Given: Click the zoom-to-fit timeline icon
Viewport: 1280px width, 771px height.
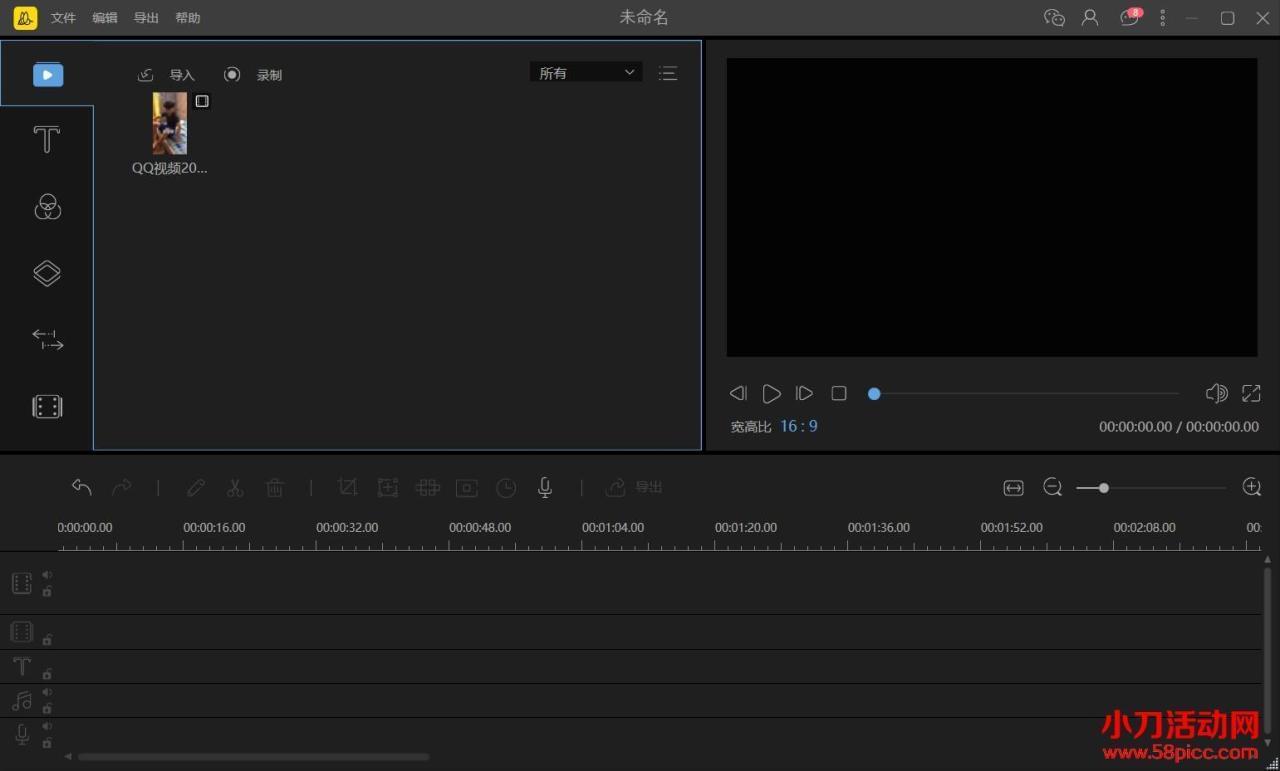Looking at the screenshot, I should coord(1013,487).
